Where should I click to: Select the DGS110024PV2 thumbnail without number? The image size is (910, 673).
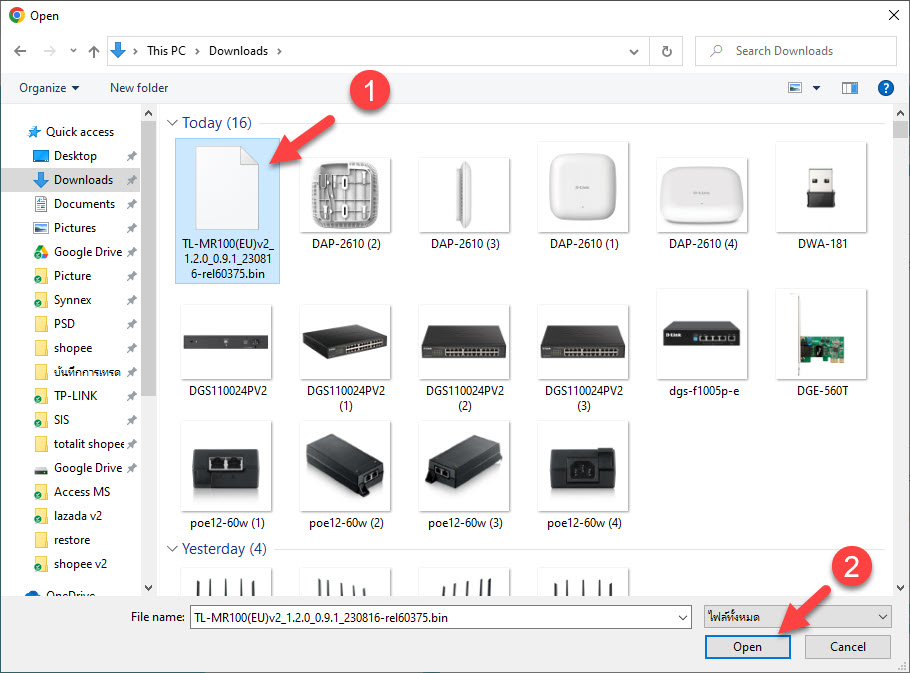pyautogui.click(x=226, y=342)
